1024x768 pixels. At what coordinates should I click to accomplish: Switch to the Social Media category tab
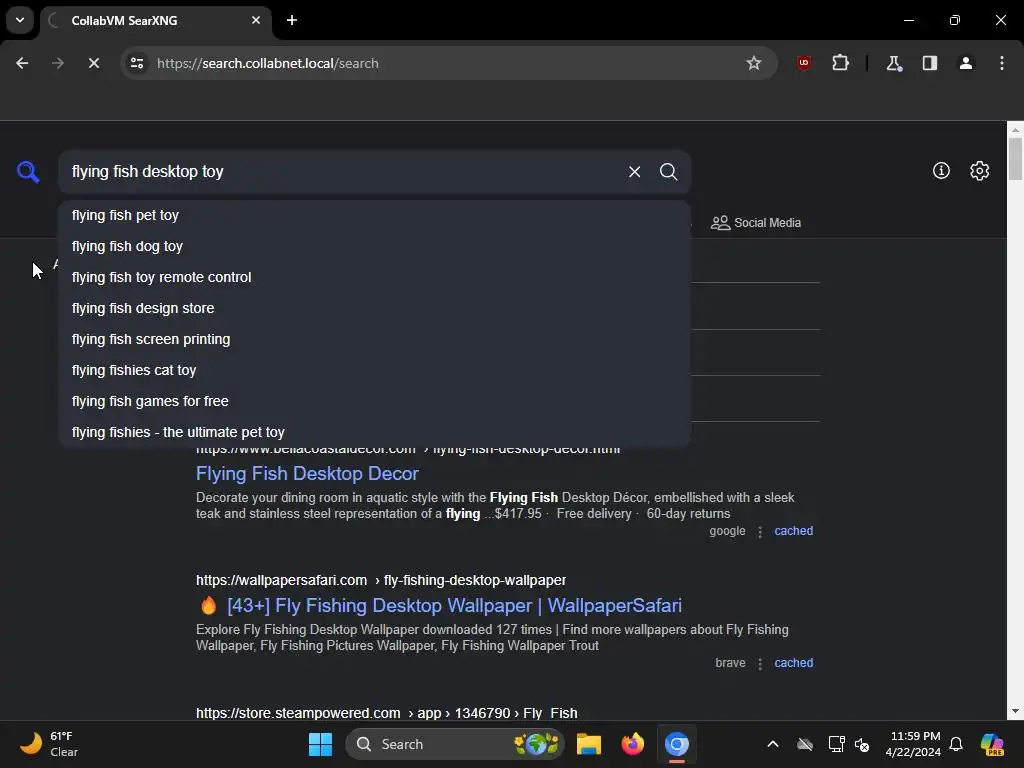756,223
